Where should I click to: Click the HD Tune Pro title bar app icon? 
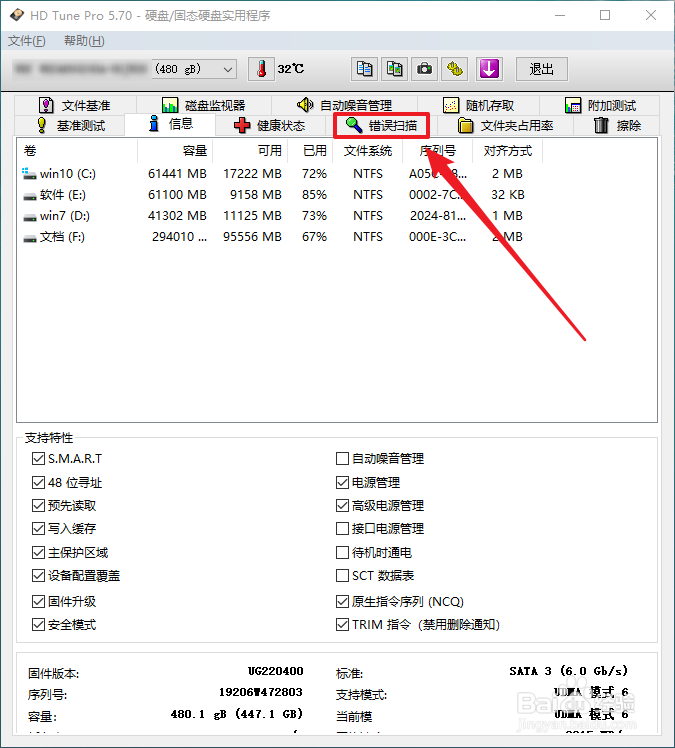pos(17,15)
